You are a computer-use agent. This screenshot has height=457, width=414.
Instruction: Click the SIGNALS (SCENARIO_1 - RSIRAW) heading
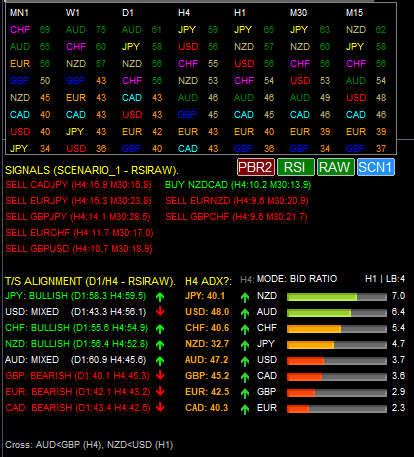pyautogui.click(x=92, y=171)
